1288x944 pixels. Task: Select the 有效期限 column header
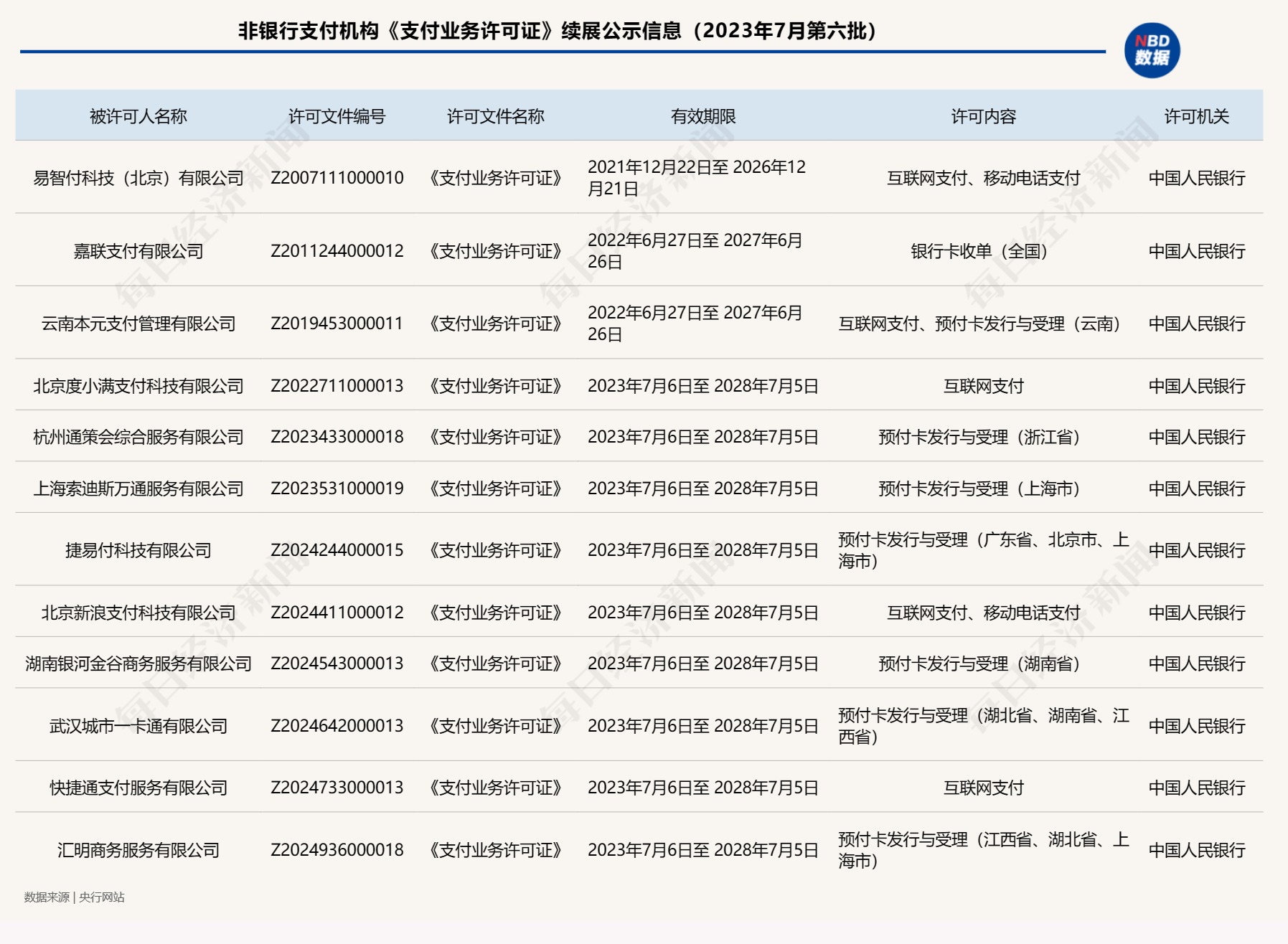click(702, 116)
